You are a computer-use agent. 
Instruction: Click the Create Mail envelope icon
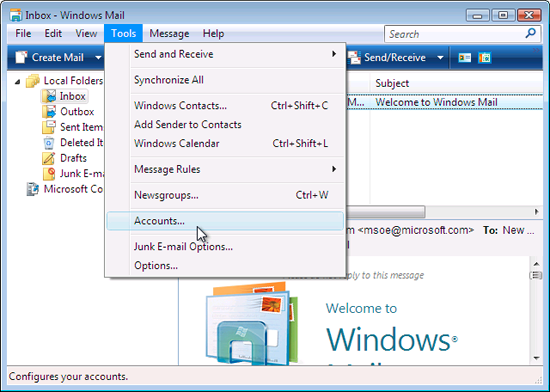21,58
